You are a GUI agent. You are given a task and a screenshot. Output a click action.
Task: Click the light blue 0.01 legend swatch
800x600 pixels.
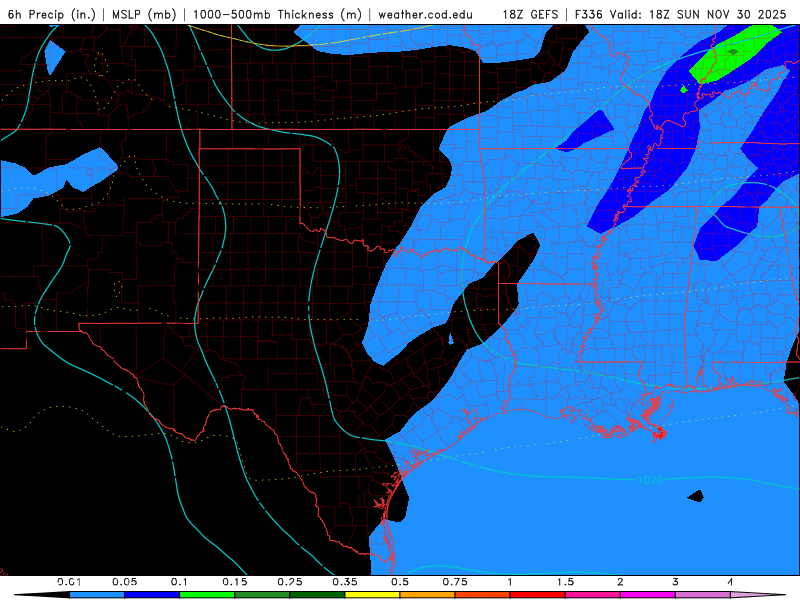click(97, 595)
